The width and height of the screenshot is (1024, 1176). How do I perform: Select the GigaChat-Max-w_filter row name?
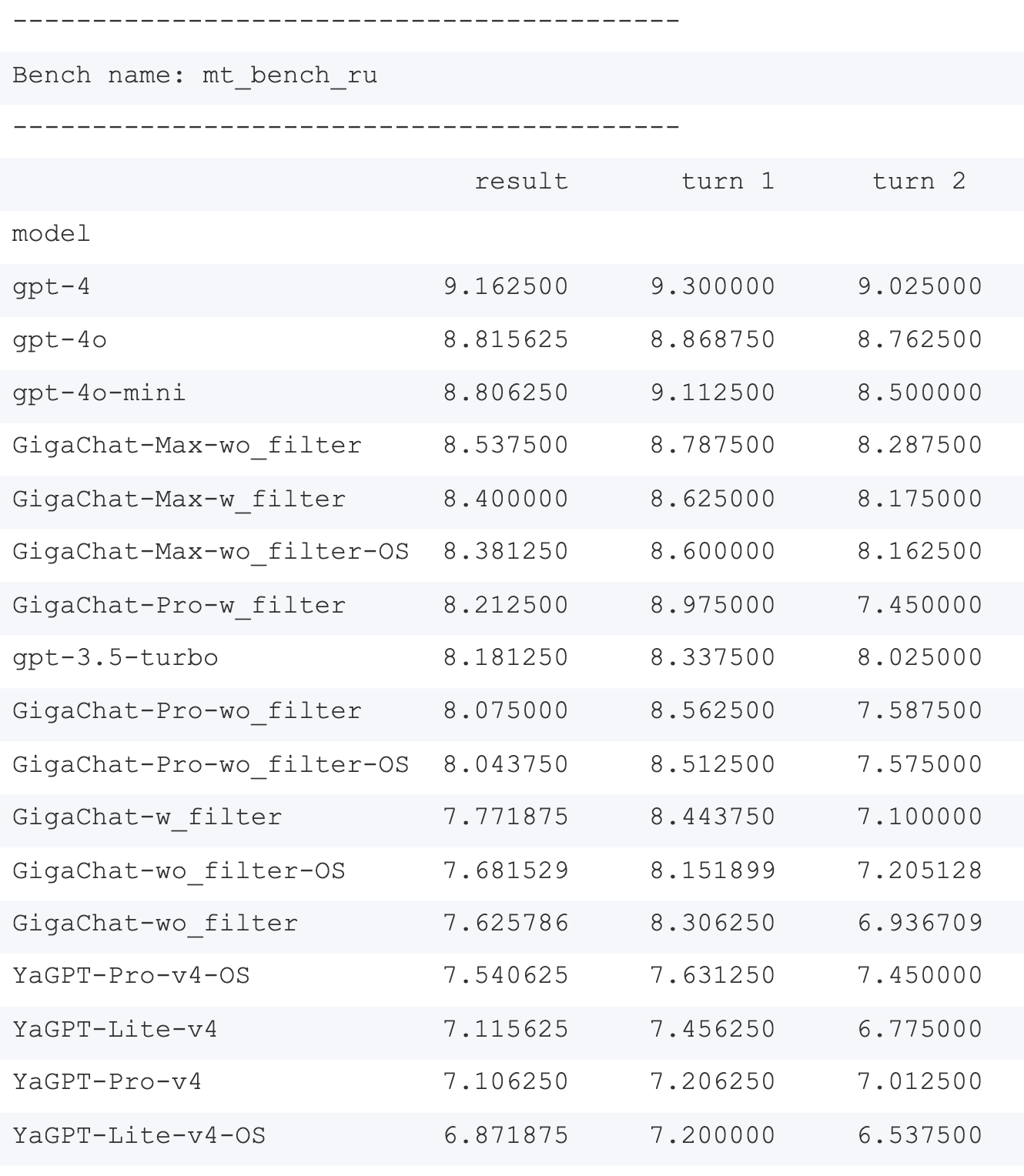coord(179,500)
